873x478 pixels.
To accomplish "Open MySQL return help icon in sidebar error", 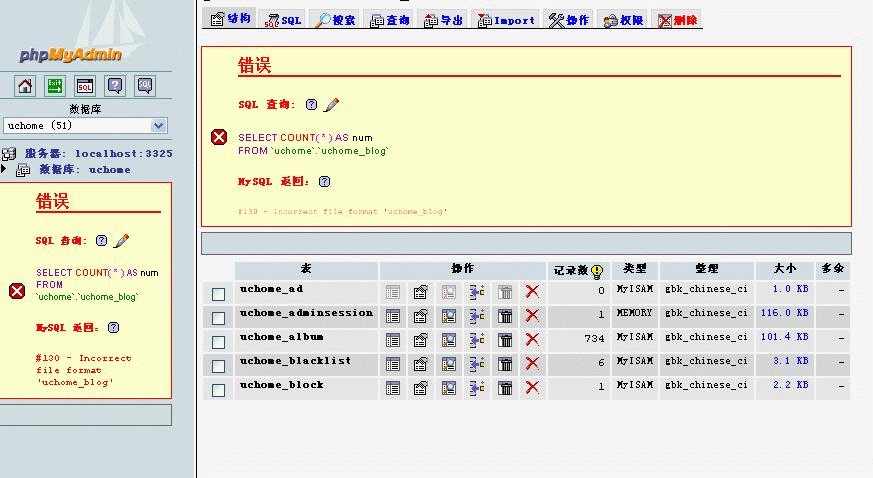I will [114, 327].
